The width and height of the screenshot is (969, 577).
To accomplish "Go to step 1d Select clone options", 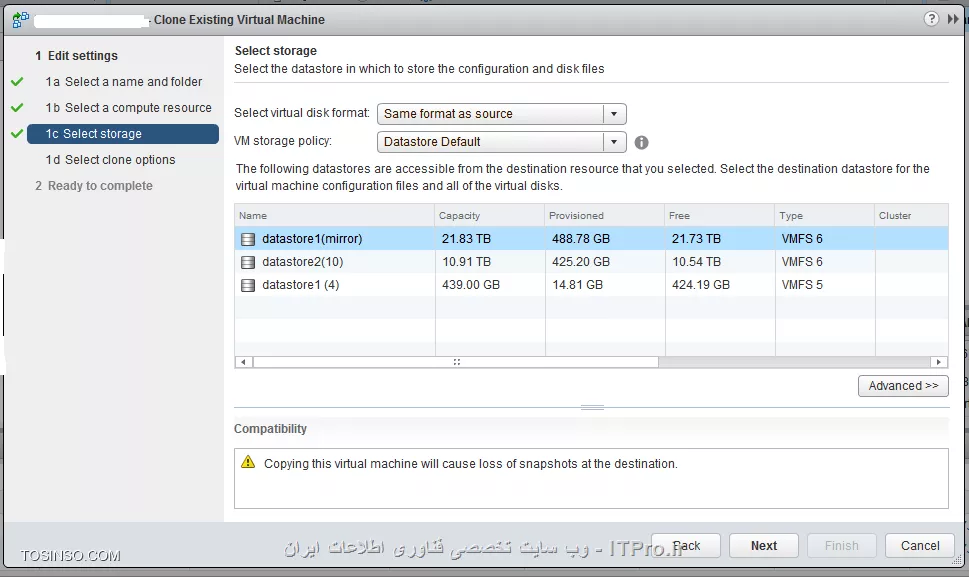I will [x=110, y=159].
